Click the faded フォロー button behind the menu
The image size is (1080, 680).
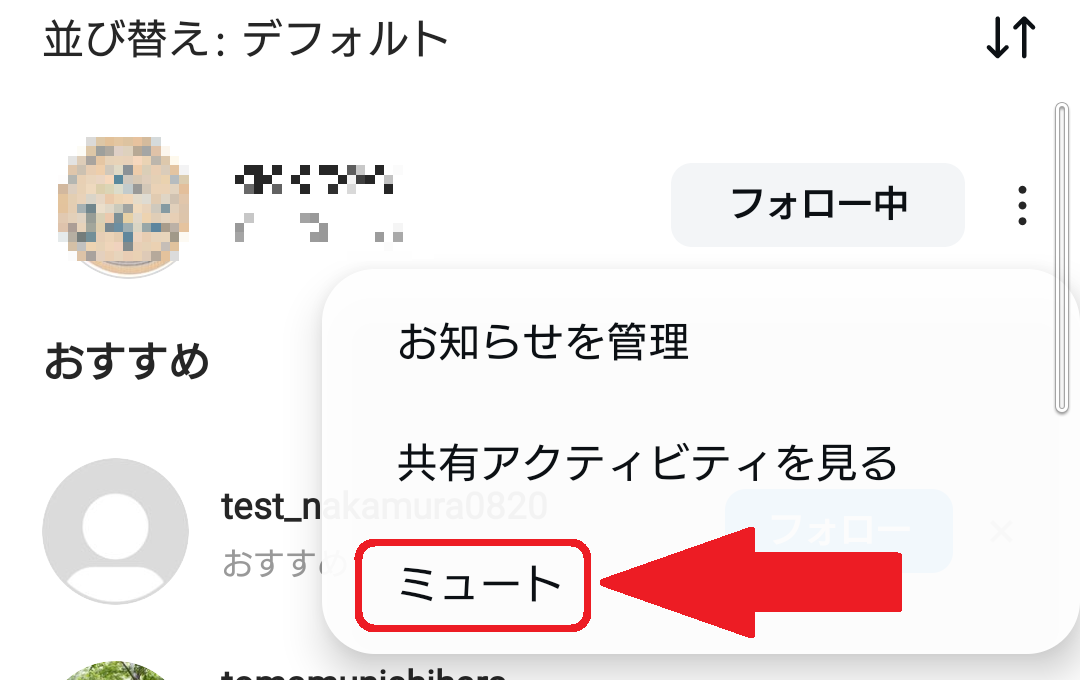pyautogui.click(x=839, y=530)
